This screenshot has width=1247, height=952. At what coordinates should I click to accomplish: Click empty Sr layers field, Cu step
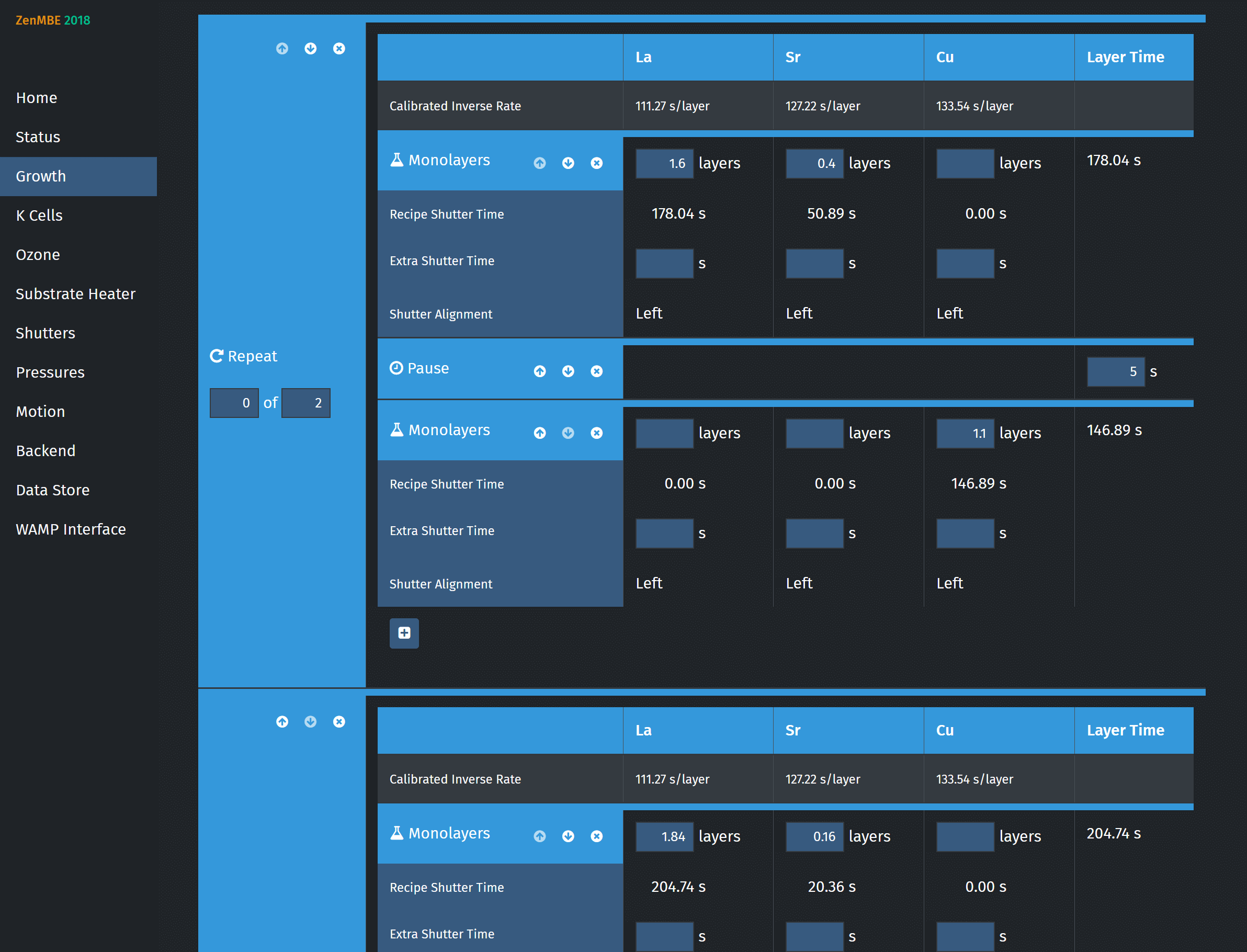click(x=815, y=434)
